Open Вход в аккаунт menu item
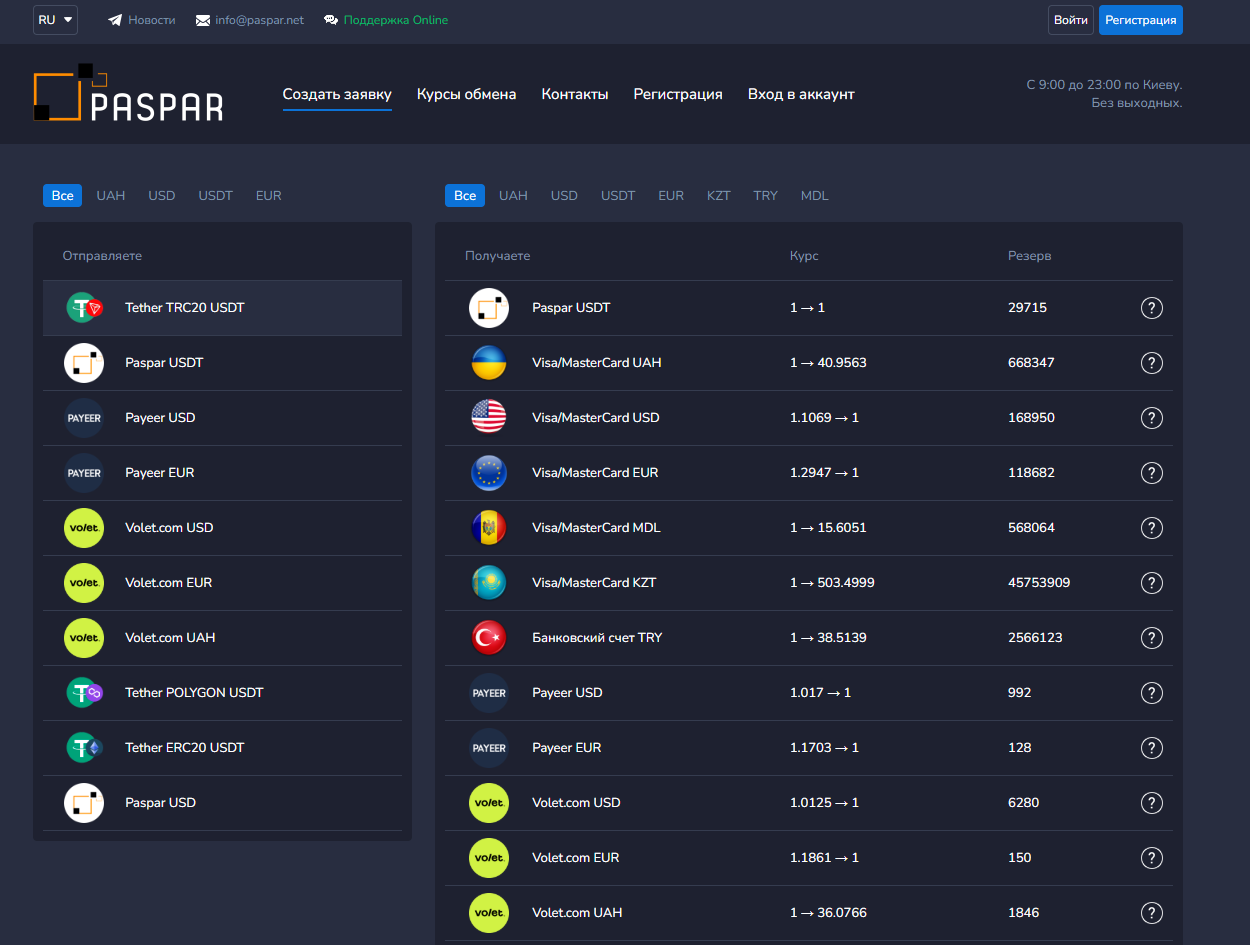 click(x=801, y=94)
